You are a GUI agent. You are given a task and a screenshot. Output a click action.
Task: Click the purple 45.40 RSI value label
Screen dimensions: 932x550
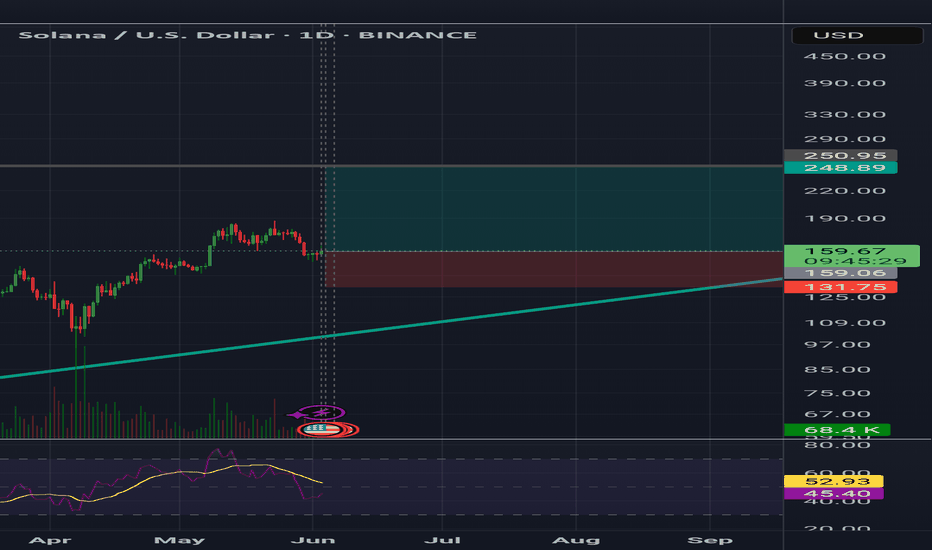(x=833, y=494)
